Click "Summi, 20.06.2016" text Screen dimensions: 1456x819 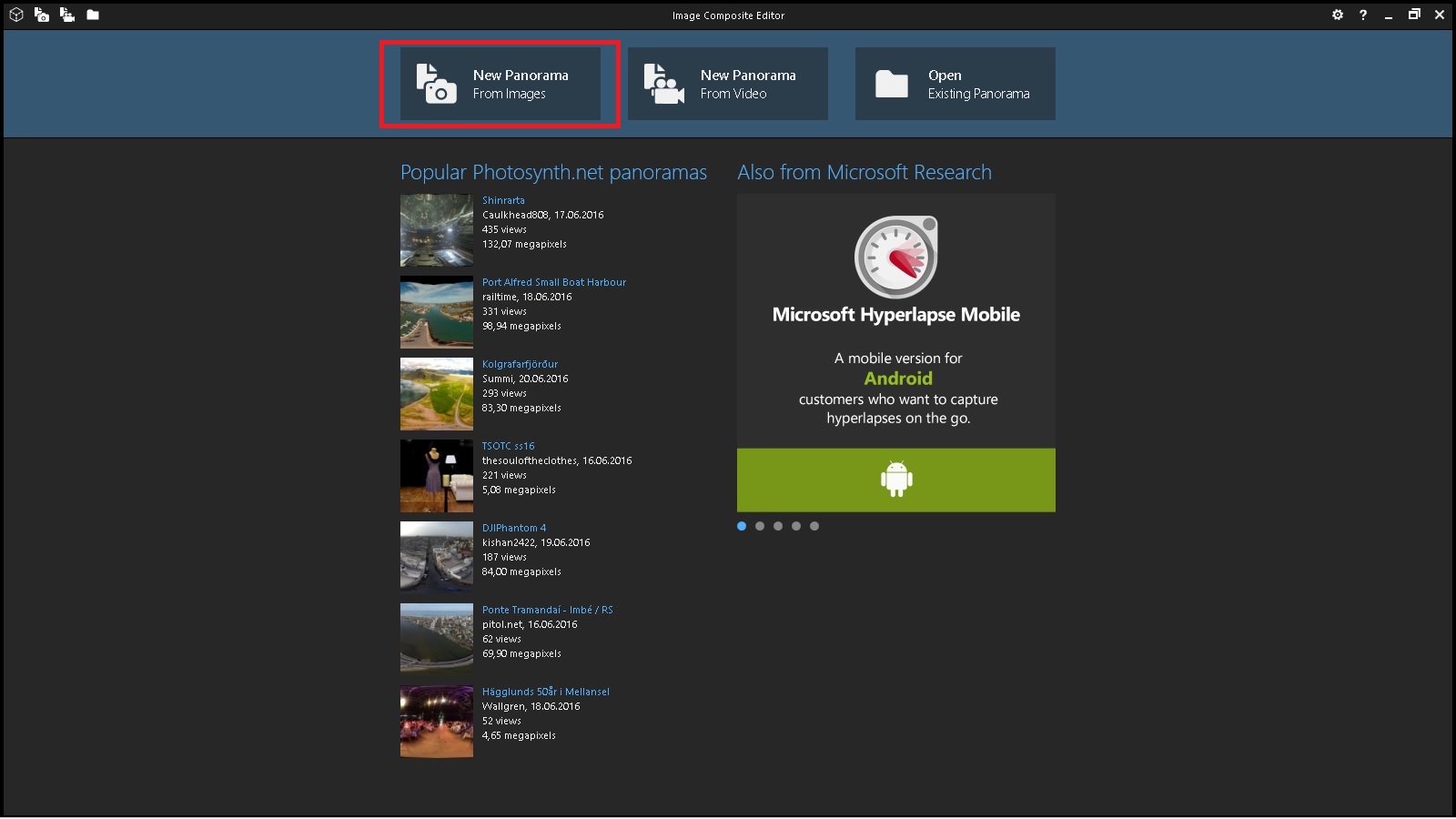pyautogui.click(x=525, y=379)
